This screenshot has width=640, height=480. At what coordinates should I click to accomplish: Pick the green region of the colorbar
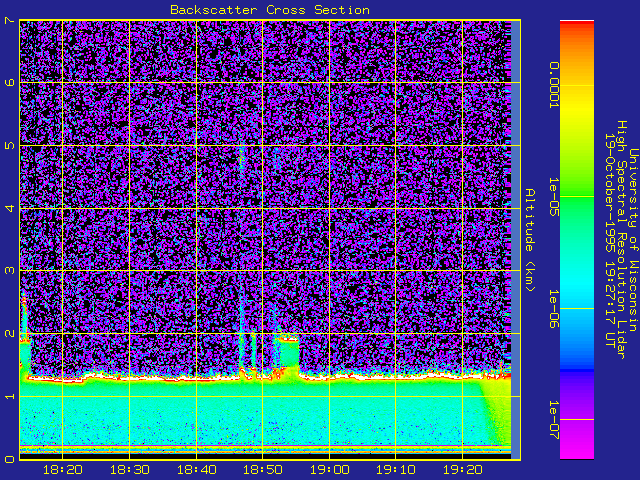point(577,196)
